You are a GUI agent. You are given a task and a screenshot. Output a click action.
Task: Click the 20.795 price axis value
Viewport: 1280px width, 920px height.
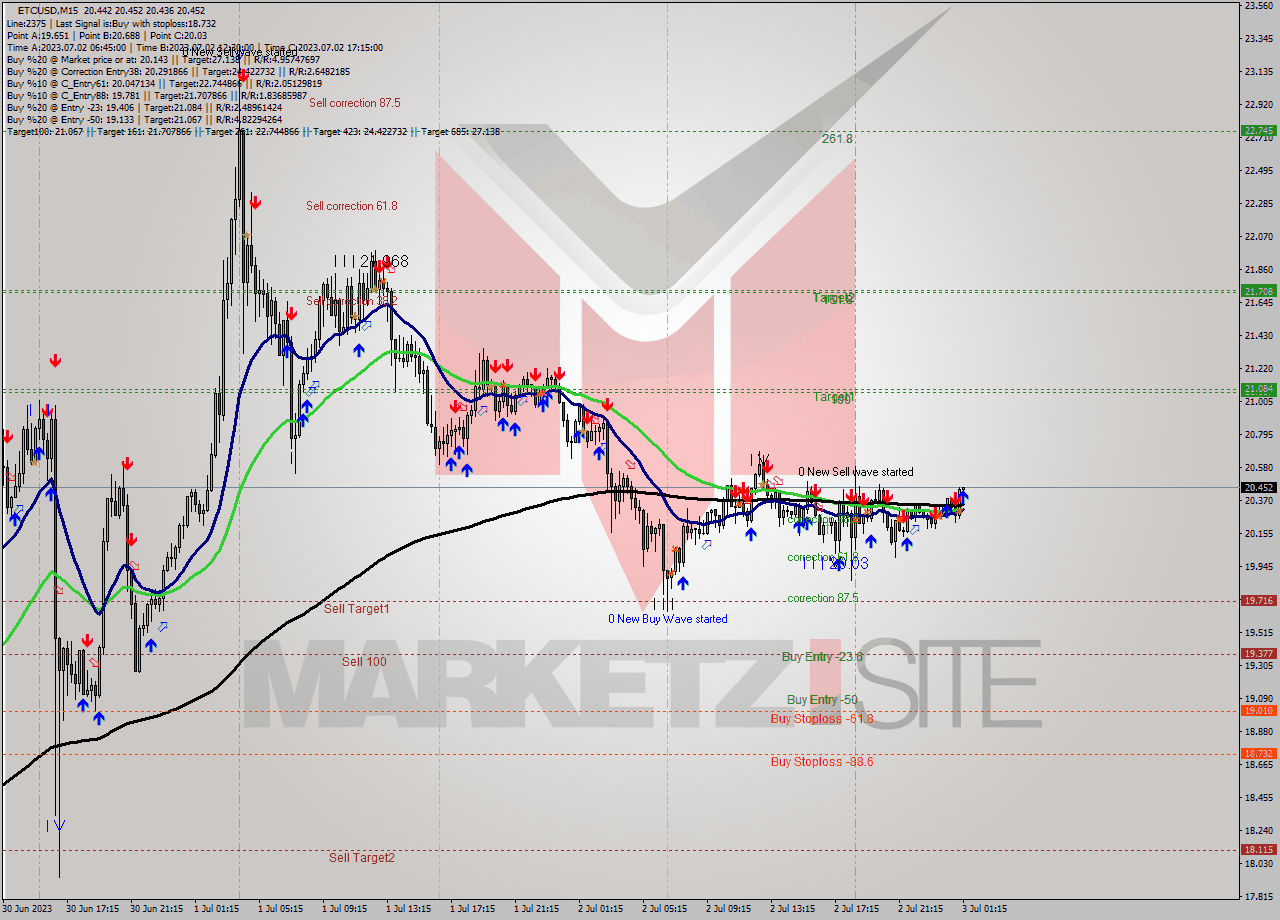(1258, 434)
